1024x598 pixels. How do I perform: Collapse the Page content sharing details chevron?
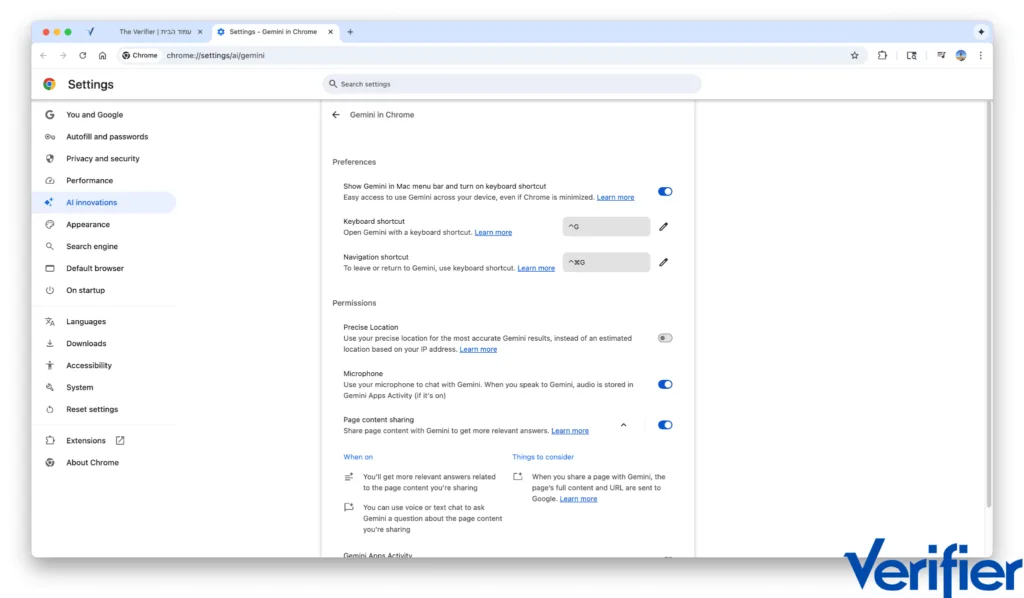(624, 425)
